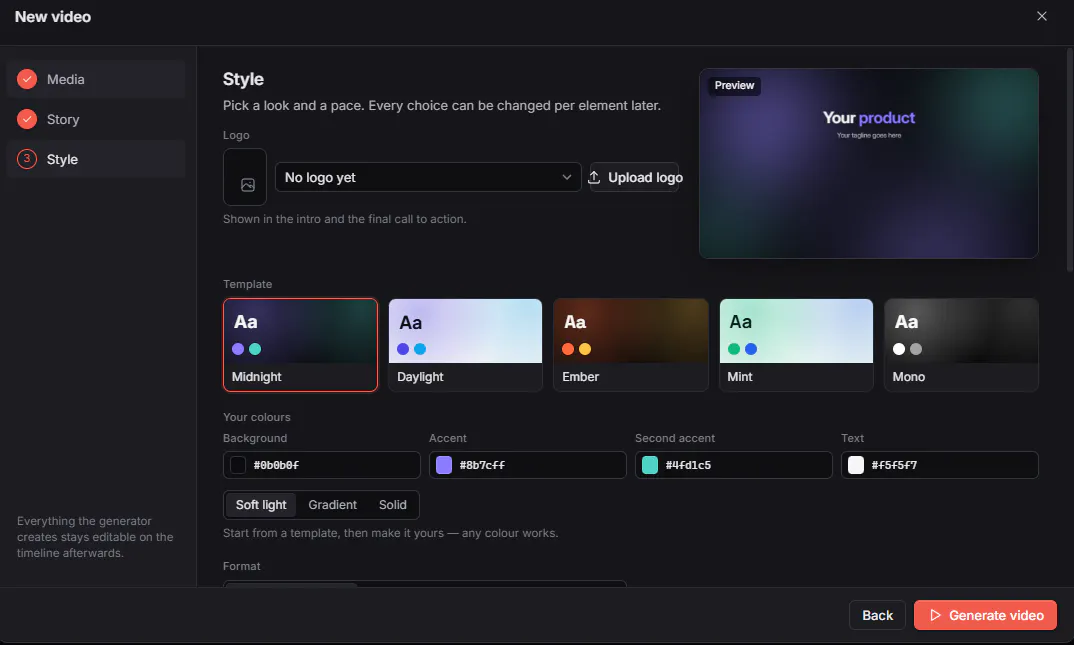The width and height of the screenshot is (1074, 645).
Task: Click the Story step checkmark icon
Action: point(27,119)
